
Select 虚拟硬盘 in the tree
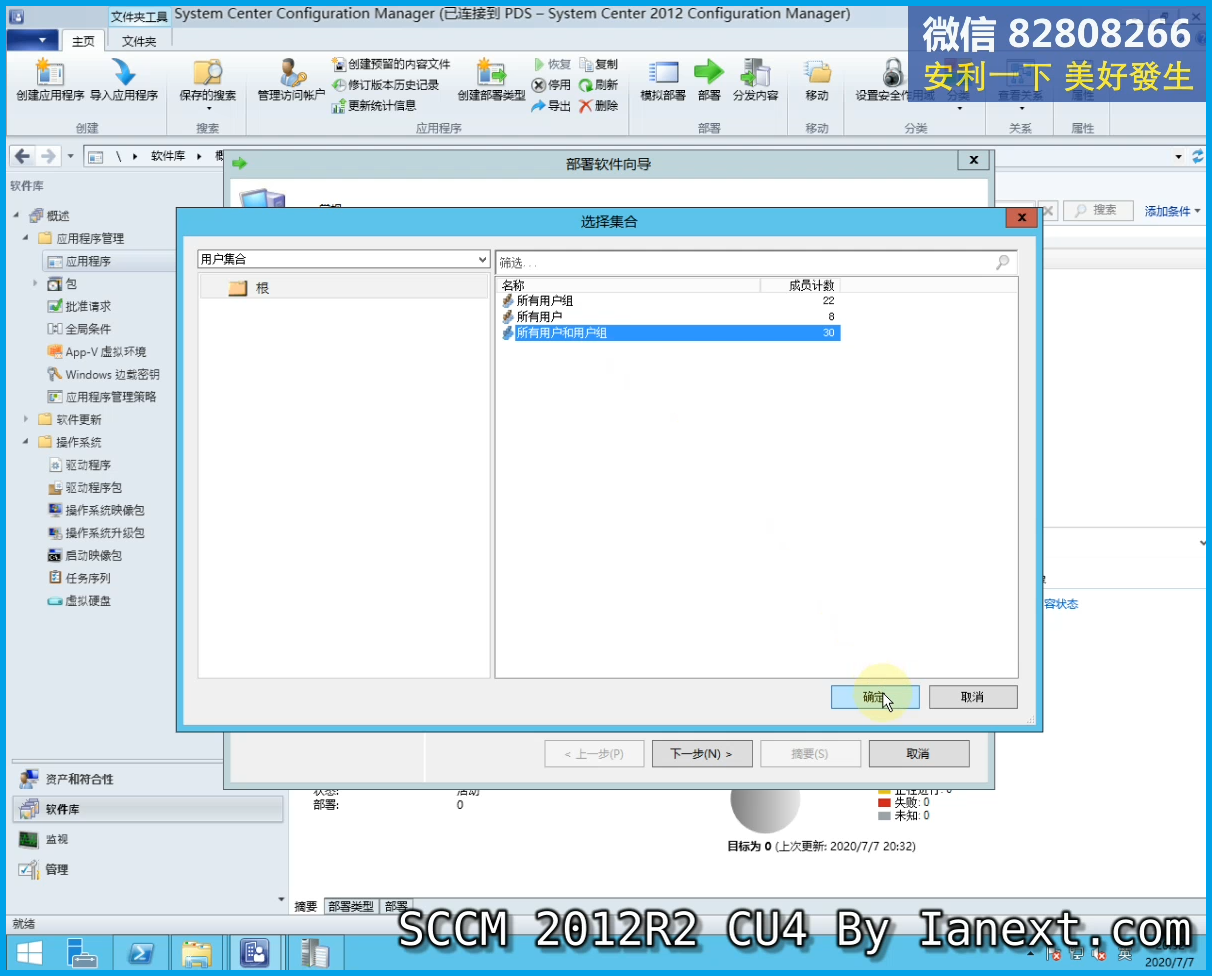80,601
